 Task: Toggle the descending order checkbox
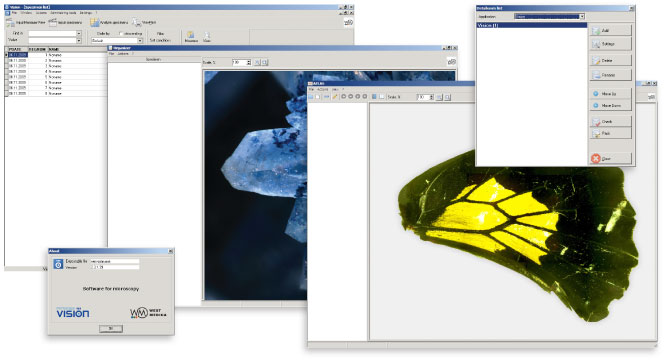pos(121,33)
